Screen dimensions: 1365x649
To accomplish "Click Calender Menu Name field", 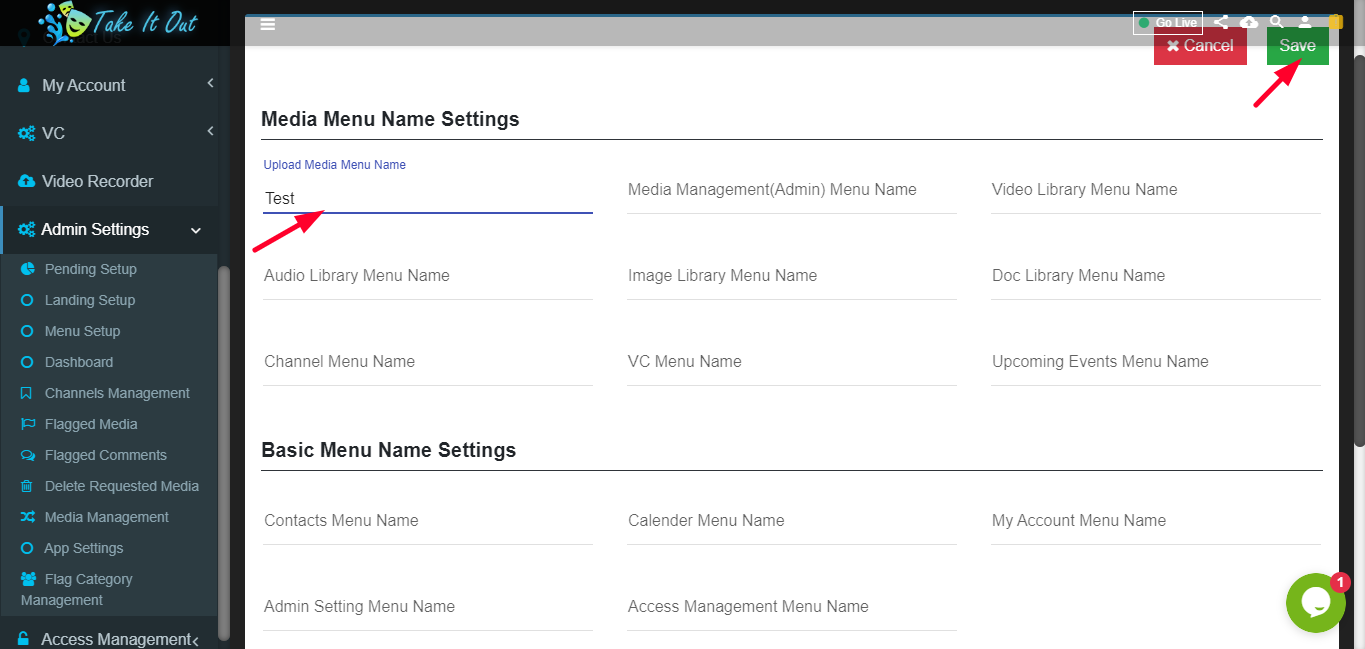I will (x=792, y=521).
